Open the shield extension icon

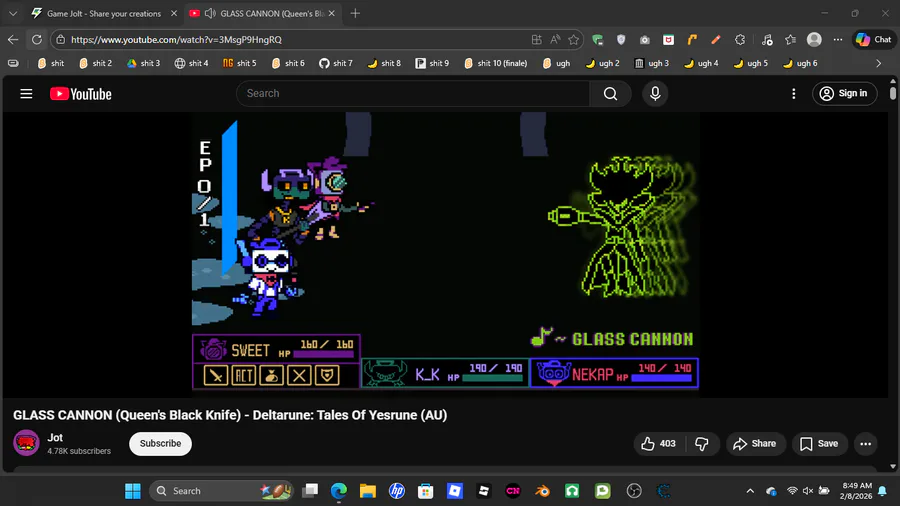point(621,40)
